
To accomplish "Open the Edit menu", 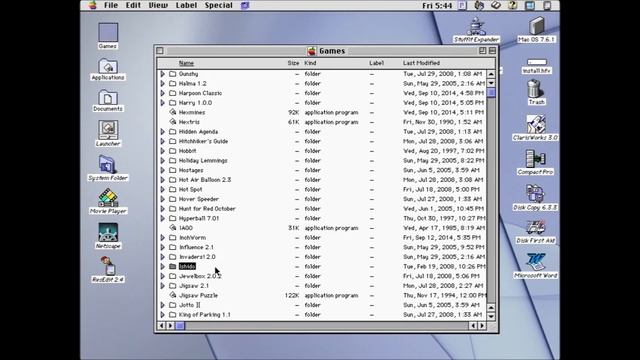I will pyautogui.click(x=133, y=5).
